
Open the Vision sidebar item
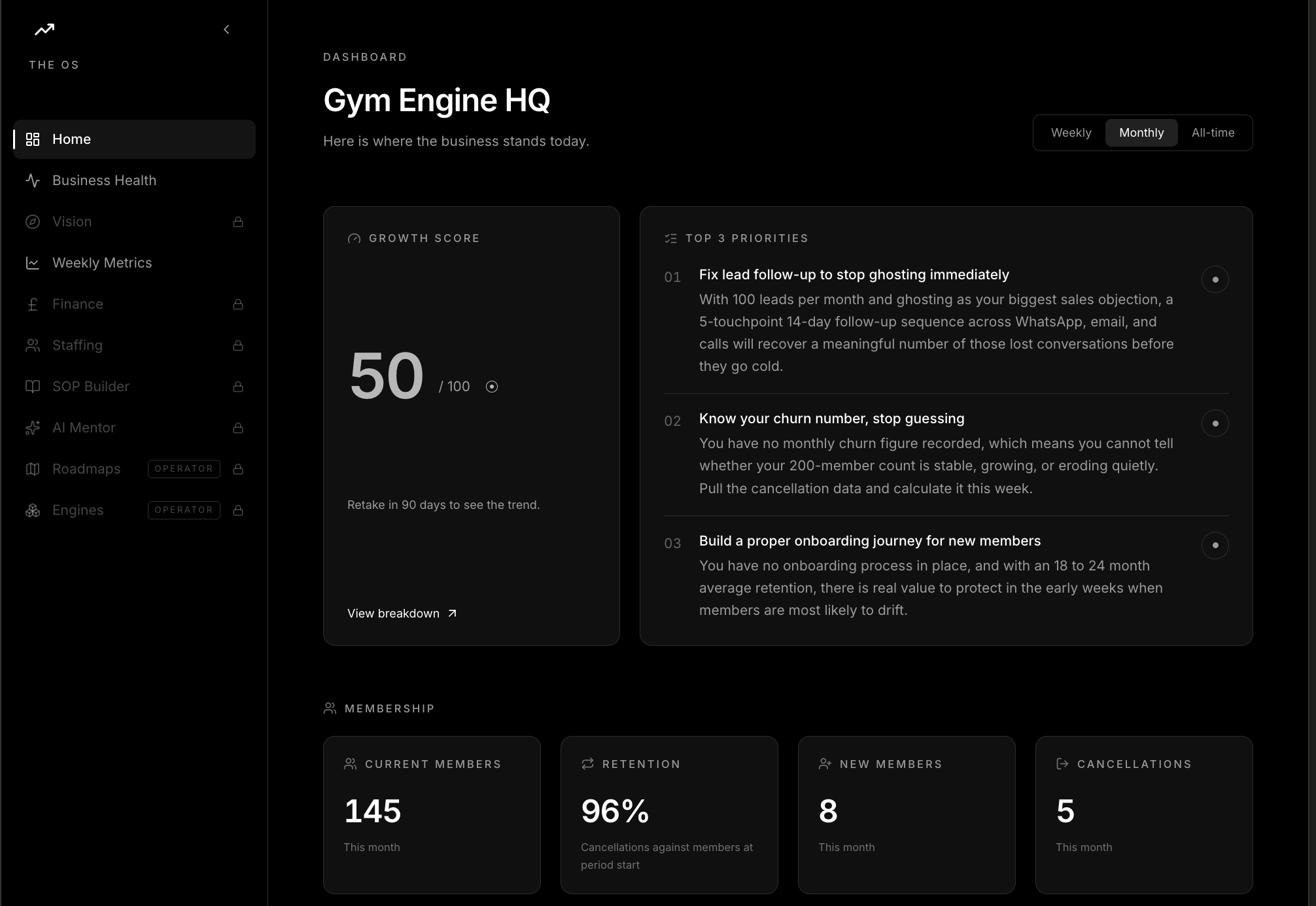[x=134, y=222]
